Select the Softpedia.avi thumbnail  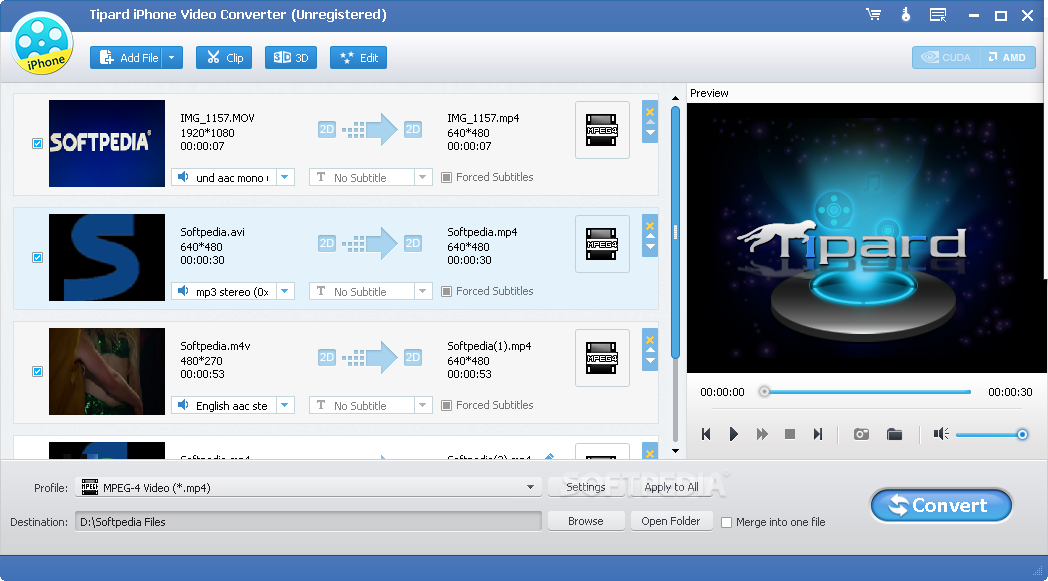(x=107, y=257)
